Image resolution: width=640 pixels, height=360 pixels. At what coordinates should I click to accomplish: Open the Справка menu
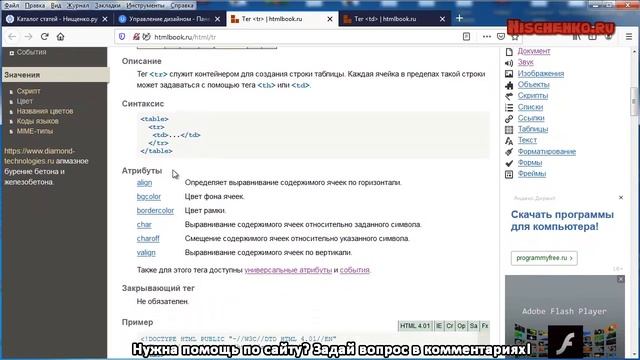click(x=182, y=5)
